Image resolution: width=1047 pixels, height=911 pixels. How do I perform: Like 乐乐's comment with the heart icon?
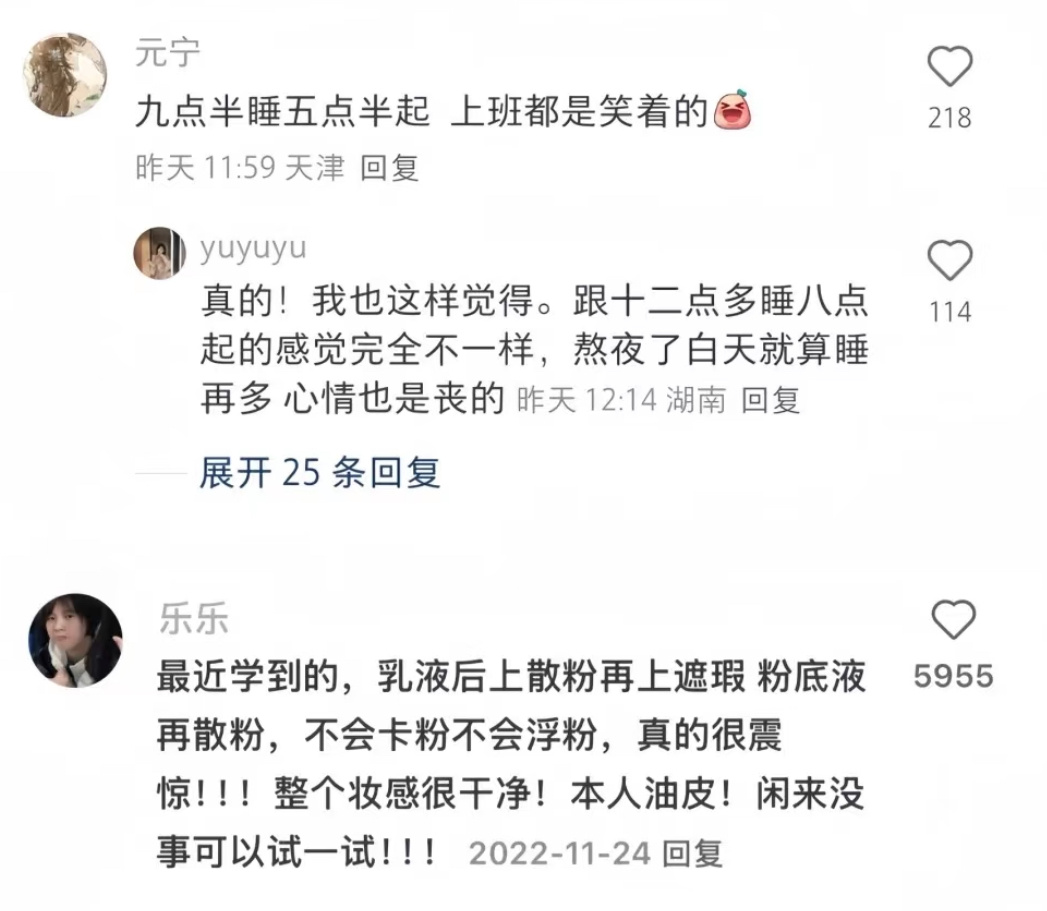coord(954,619)
